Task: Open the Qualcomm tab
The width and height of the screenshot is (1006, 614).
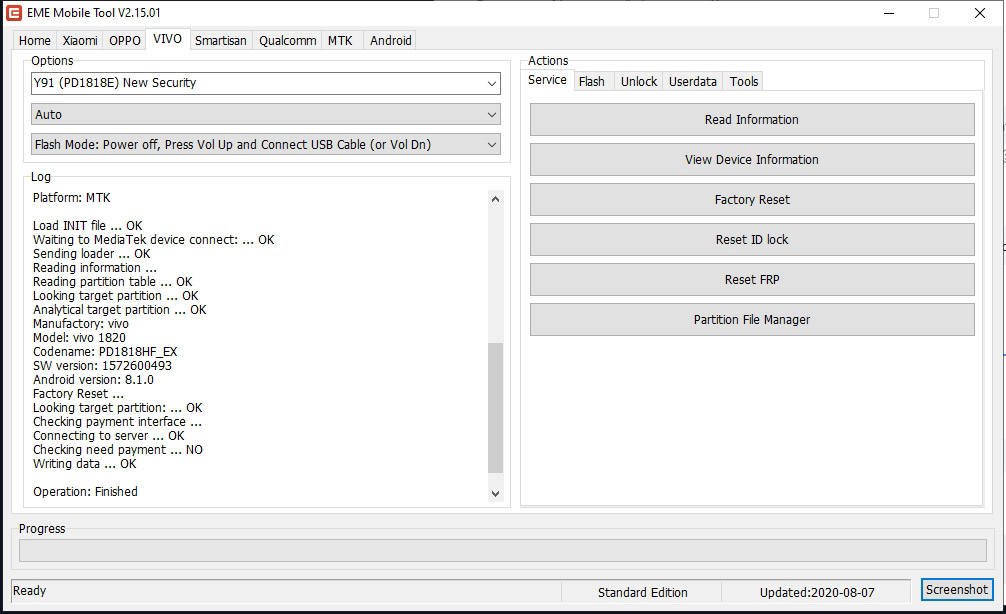Action: [x=287, y=40]
